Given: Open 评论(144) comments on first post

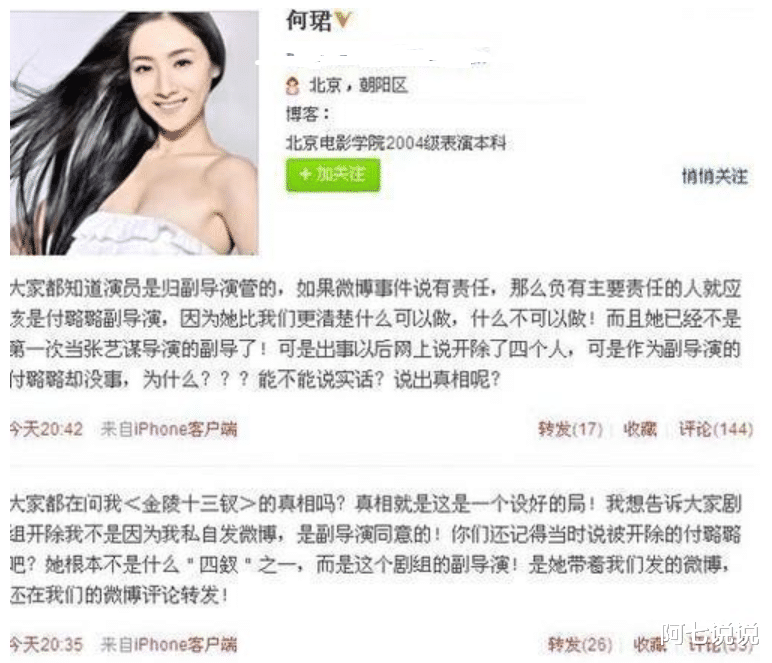Looking at the screenshot, I should [716, 429].
